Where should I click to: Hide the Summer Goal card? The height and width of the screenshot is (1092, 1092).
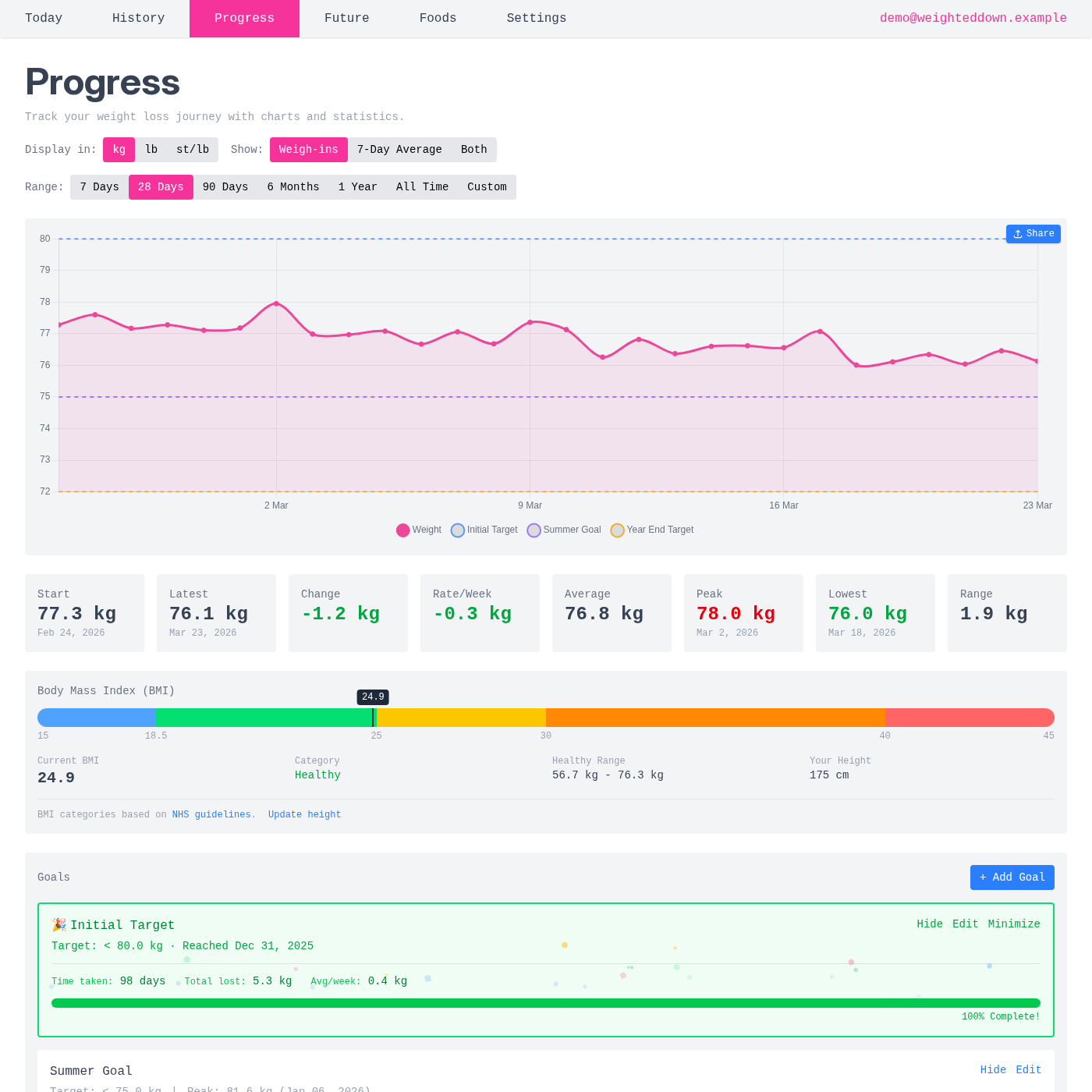click(x=992, y=1069)
